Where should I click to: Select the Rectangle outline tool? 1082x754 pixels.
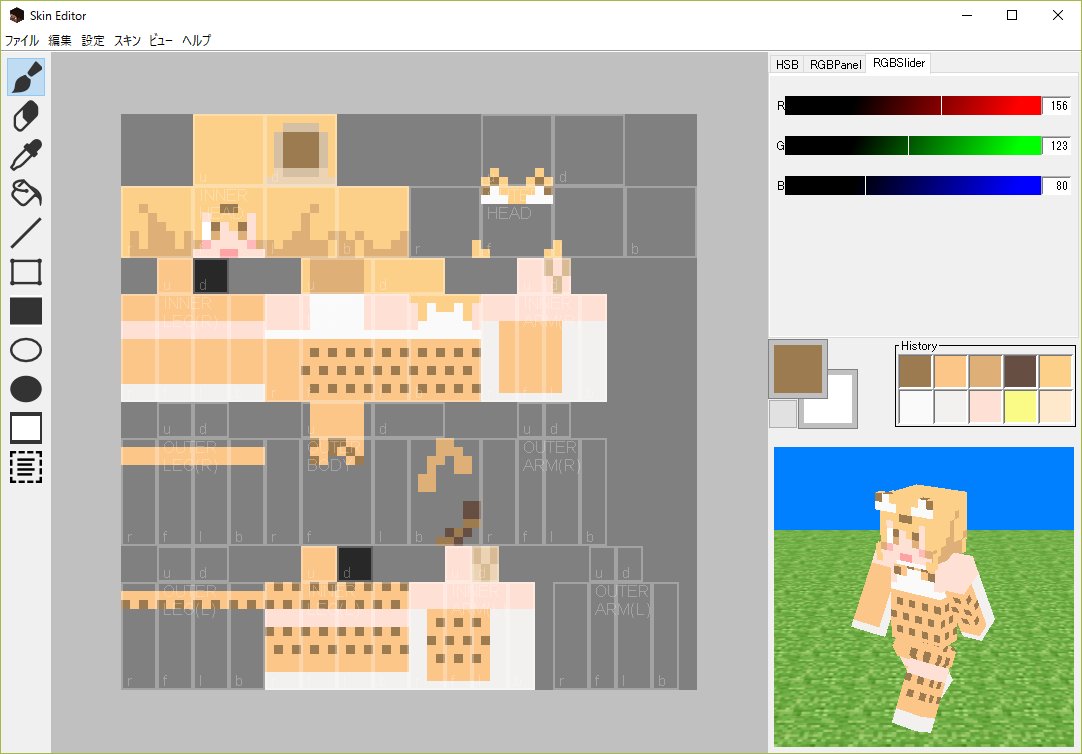pyautogui.click(x=25, y=271)
